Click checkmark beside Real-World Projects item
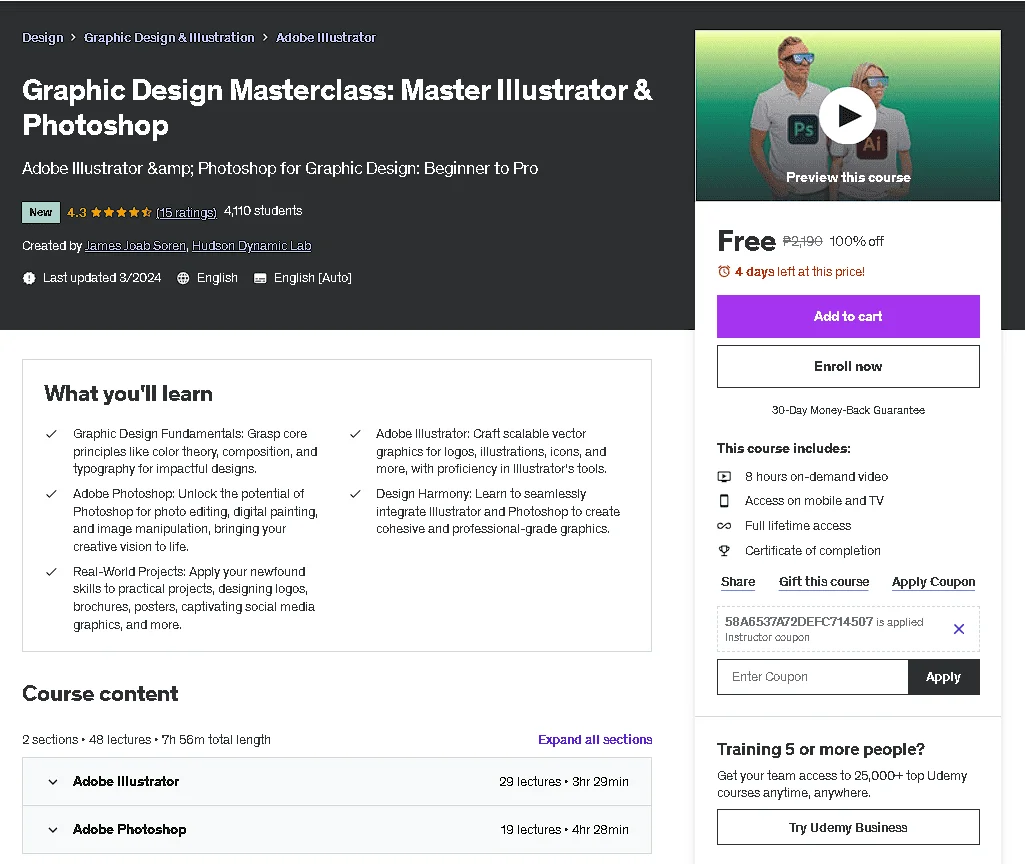1025x864 pixels. click(x=51, y=572)
